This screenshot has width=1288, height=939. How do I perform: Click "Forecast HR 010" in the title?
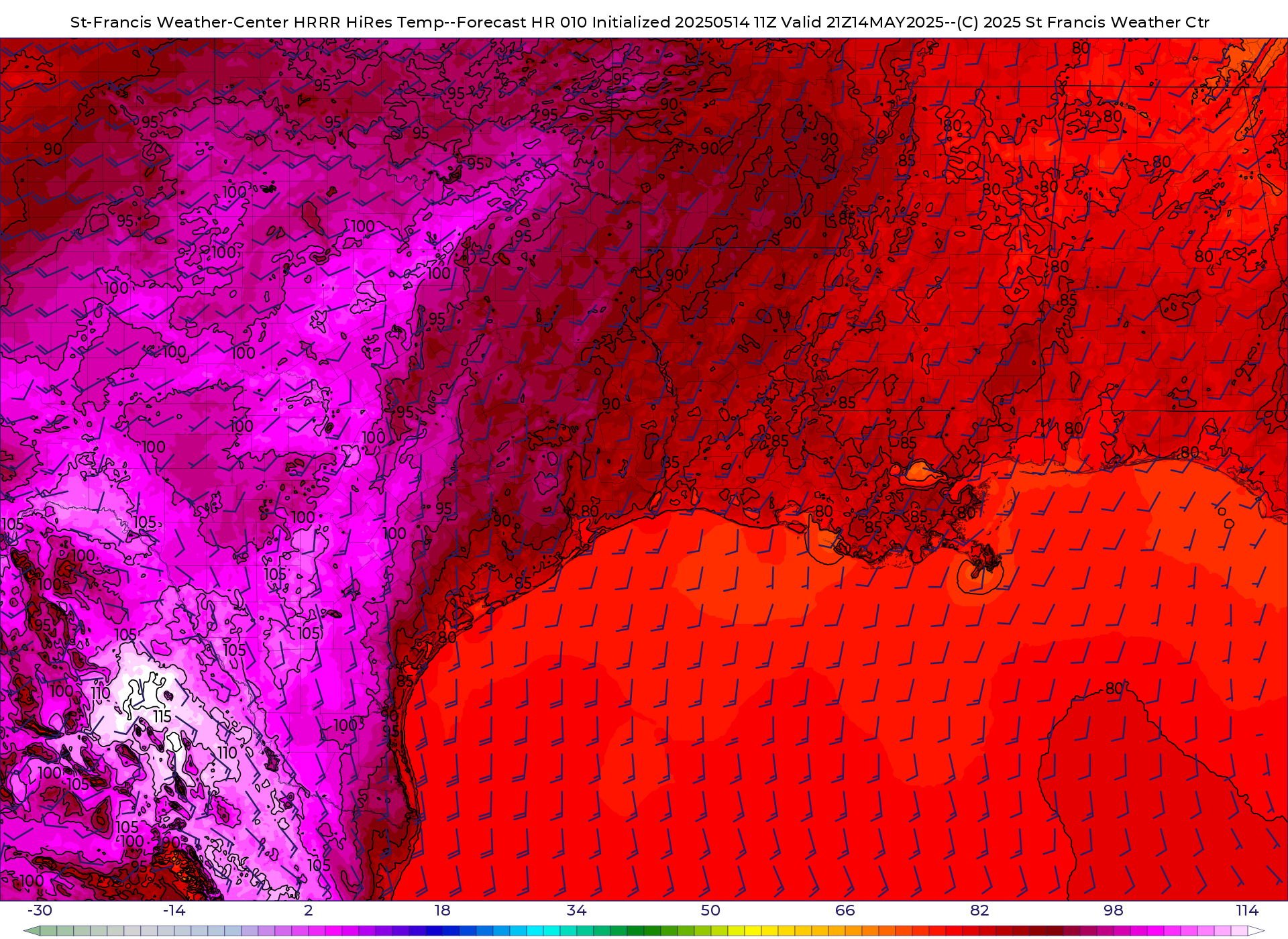[521, 22]
